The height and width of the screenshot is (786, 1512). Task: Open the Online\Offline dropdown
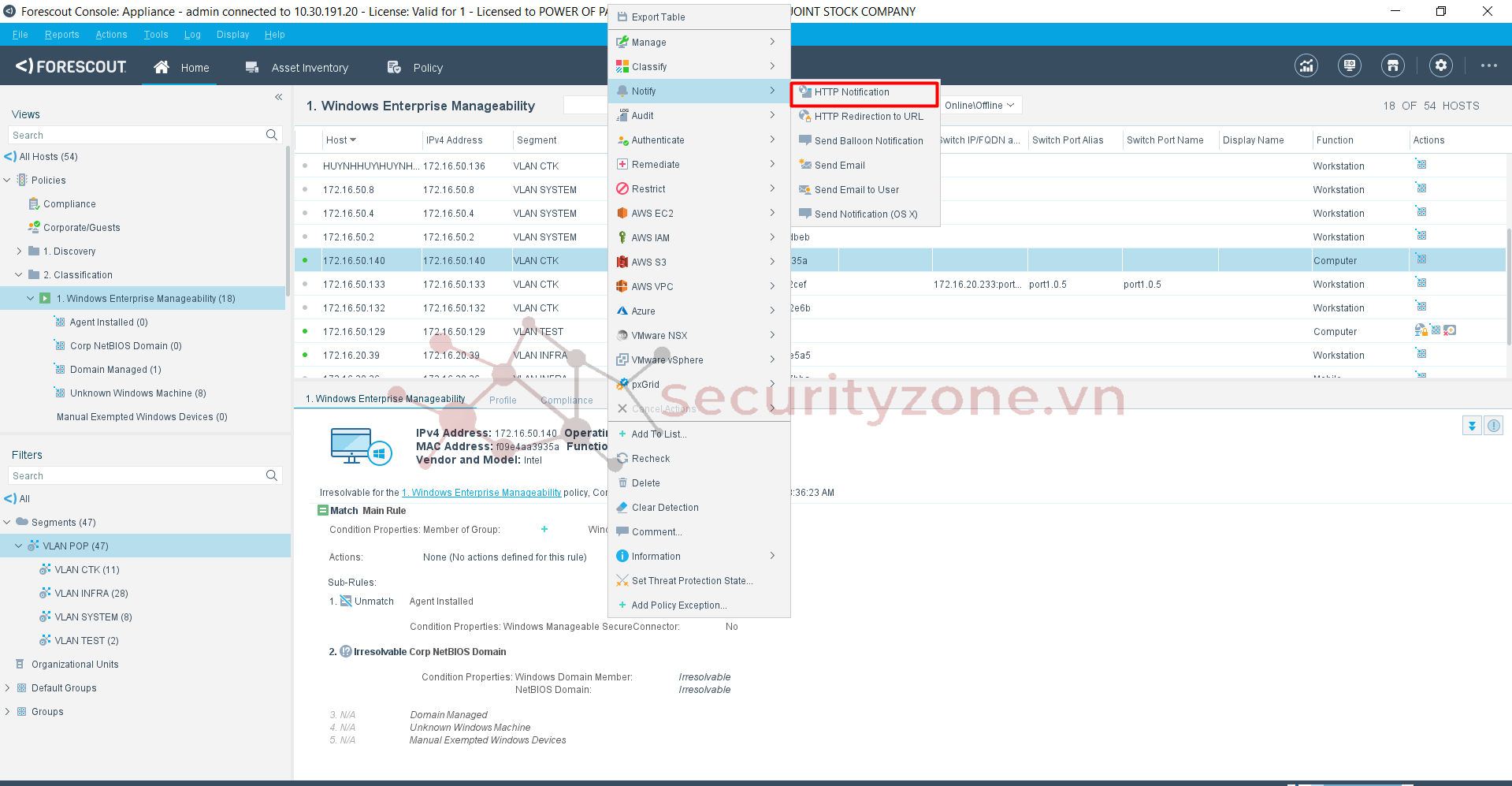click(979, 105)
